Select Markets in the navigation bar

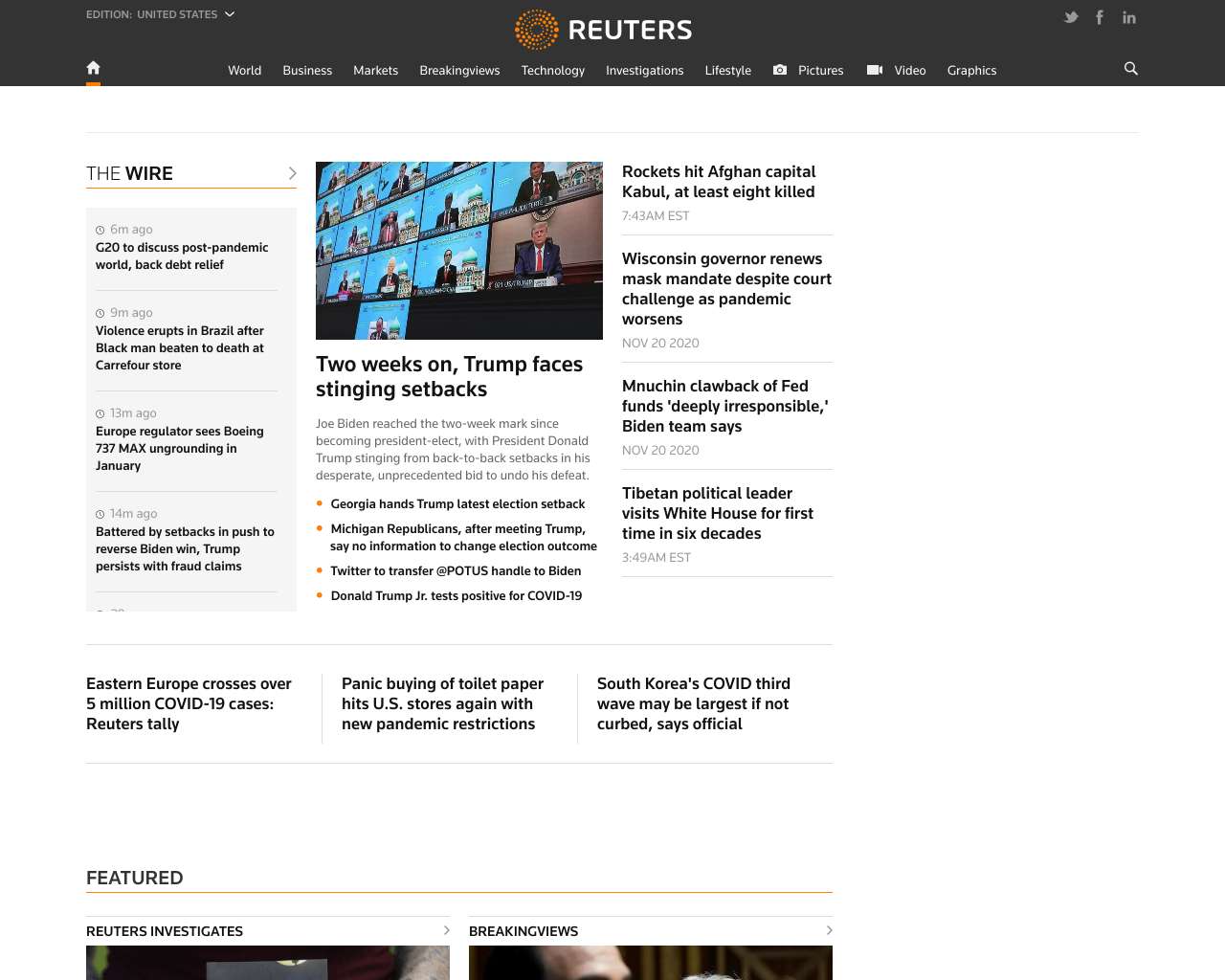[x=375, y=71]
